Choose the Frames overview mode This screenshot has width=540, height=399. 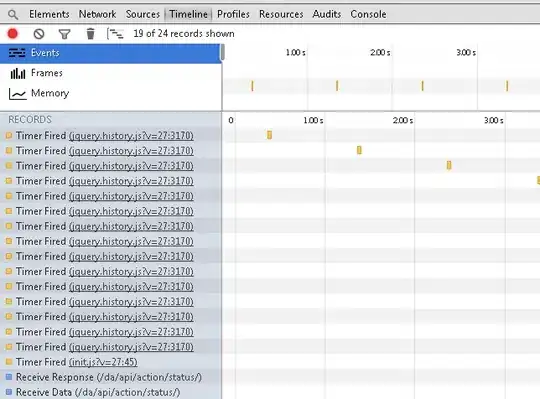pos(110,73)
